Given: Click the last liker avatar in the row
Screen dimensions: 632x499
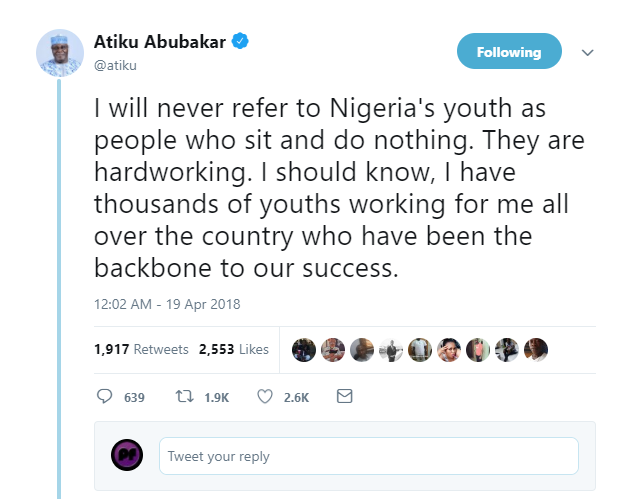Looking at the screenshot, I should tap(536, 349).
